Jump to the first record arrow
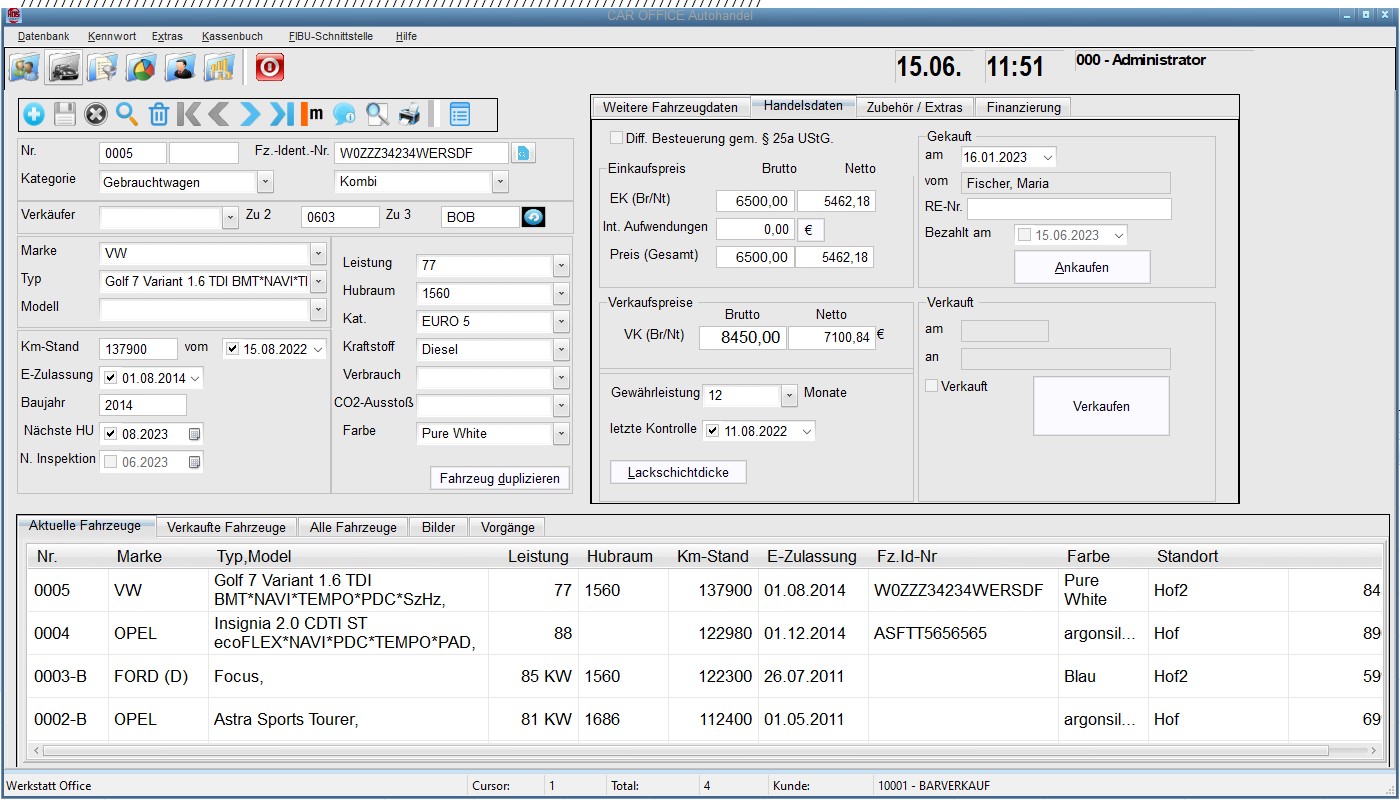 189,114
